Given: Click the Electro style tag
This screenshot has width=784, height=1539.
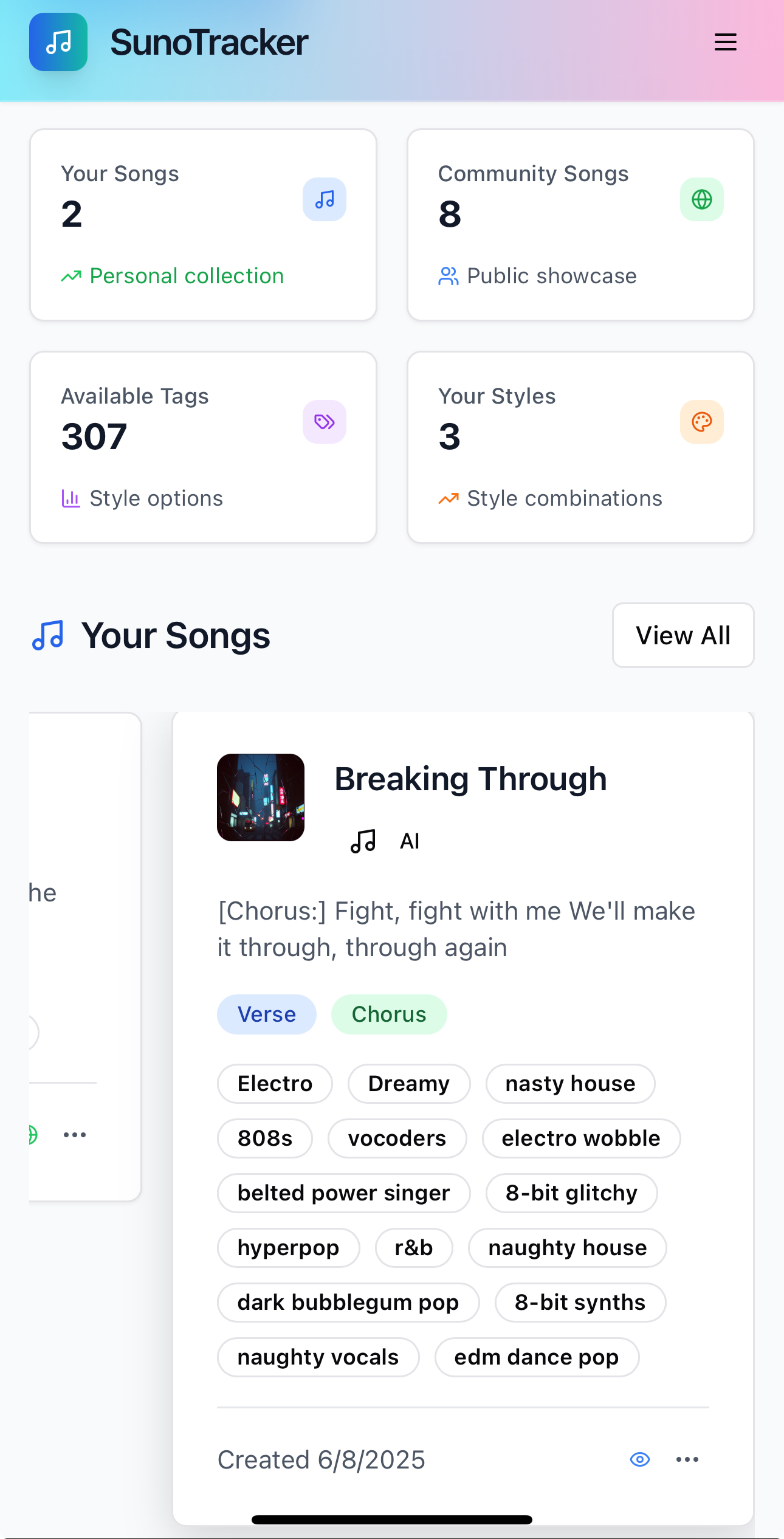Looking at the screenshot, I should [x=275, y=1084].
